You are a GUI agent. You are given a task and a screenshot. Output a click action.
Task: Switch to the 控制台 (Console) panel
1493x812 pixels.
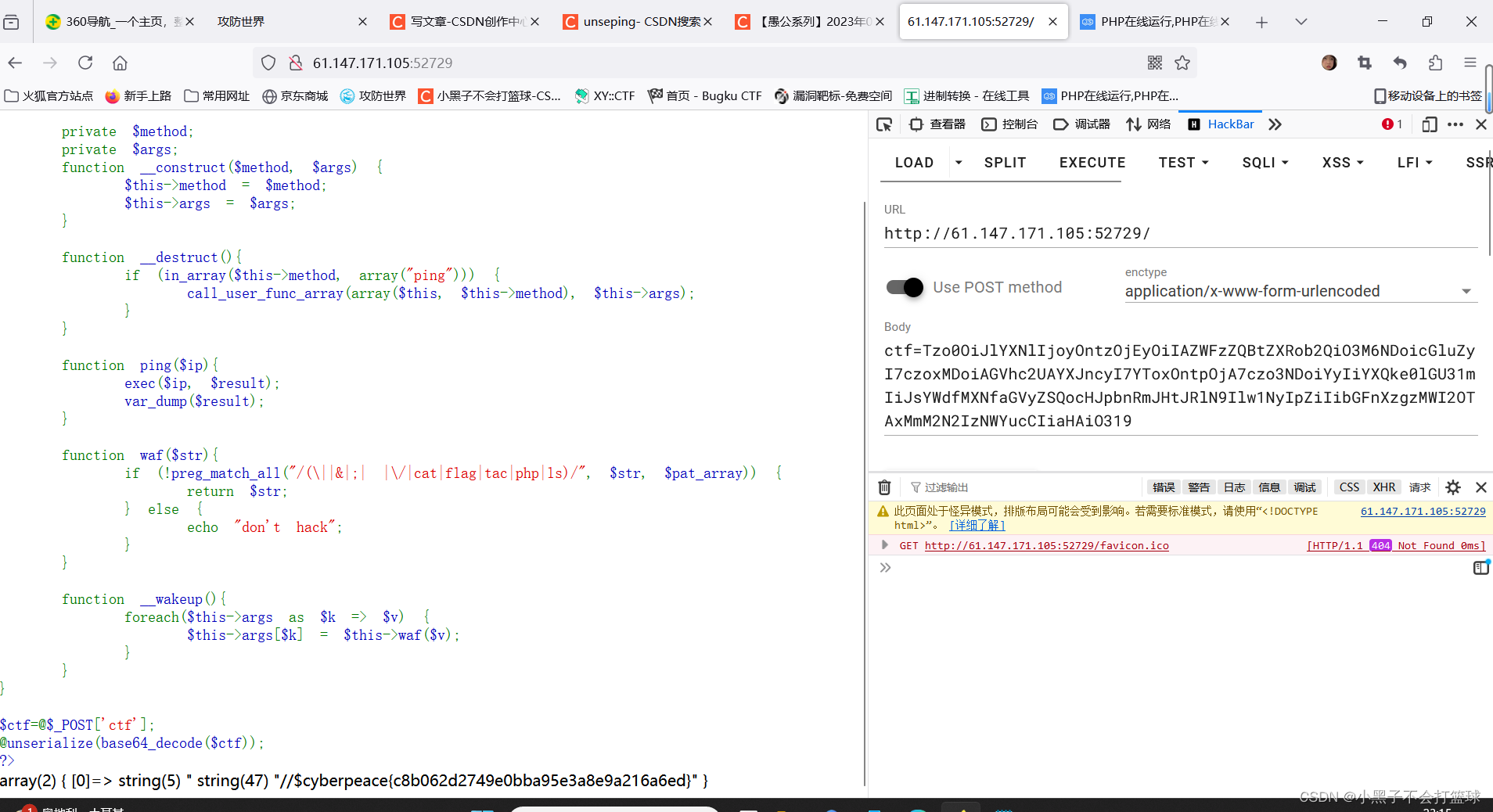click(x=1010, y=124)
